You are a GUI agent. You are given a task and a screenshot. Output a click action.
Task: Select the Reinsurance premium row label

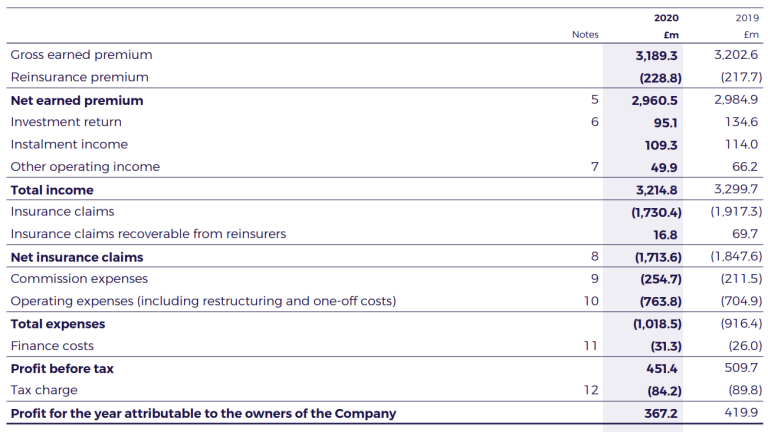pos(79,77)
